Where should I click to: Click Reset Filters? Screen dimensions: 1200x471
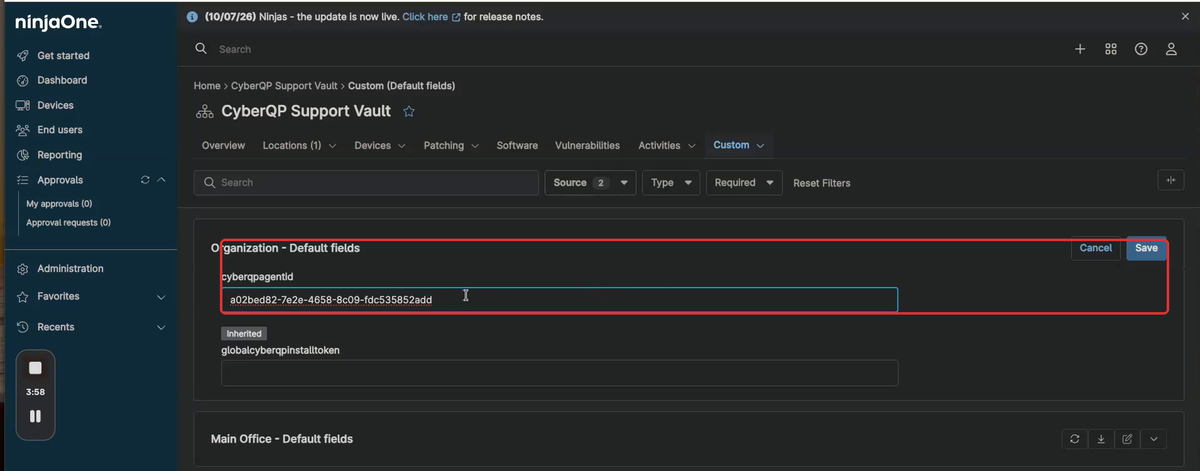(x=822, y=183)
